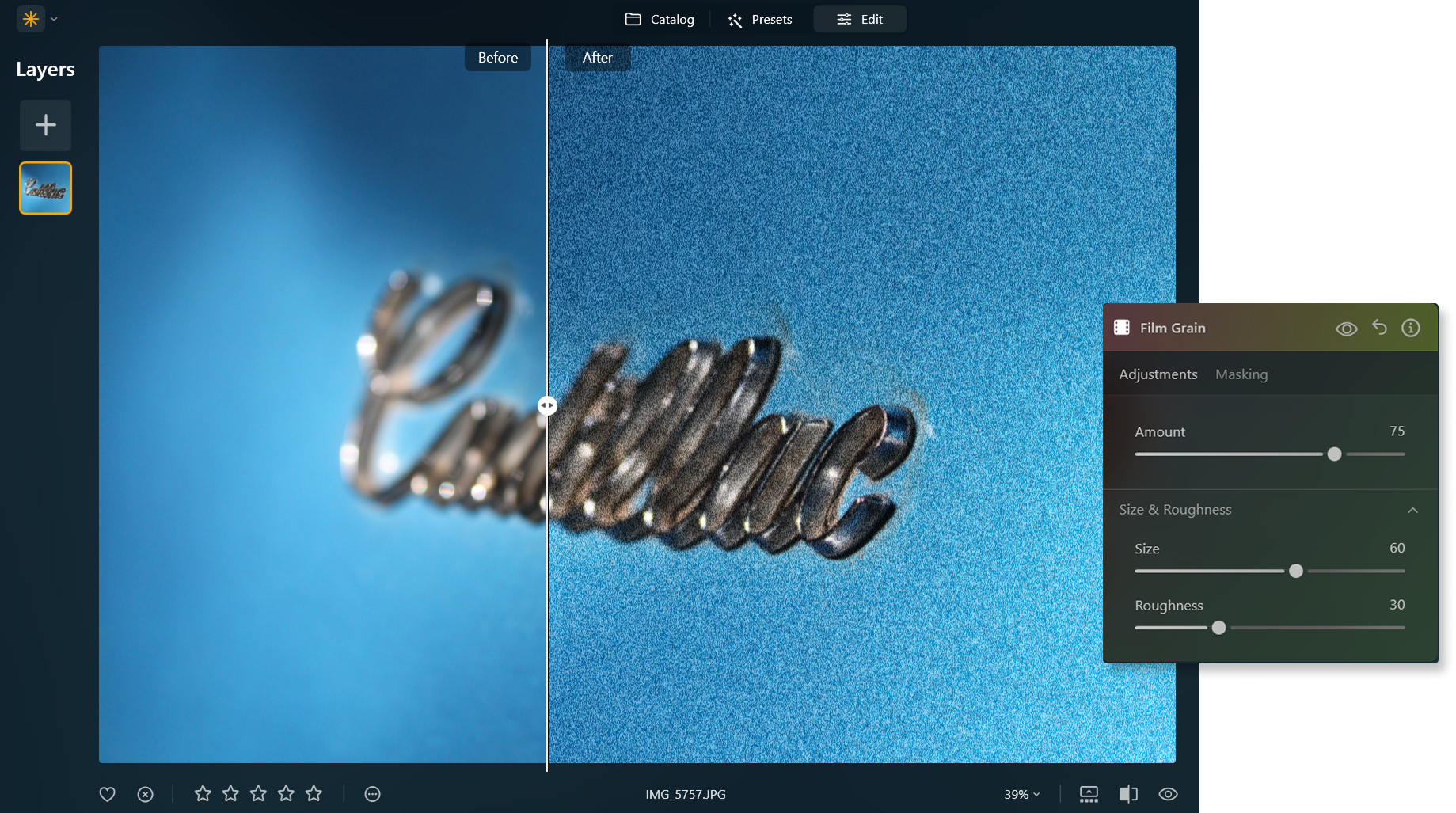
Task: Open the Luminar app logo menu
Action: pyautogui.click(x=31, y=19)
